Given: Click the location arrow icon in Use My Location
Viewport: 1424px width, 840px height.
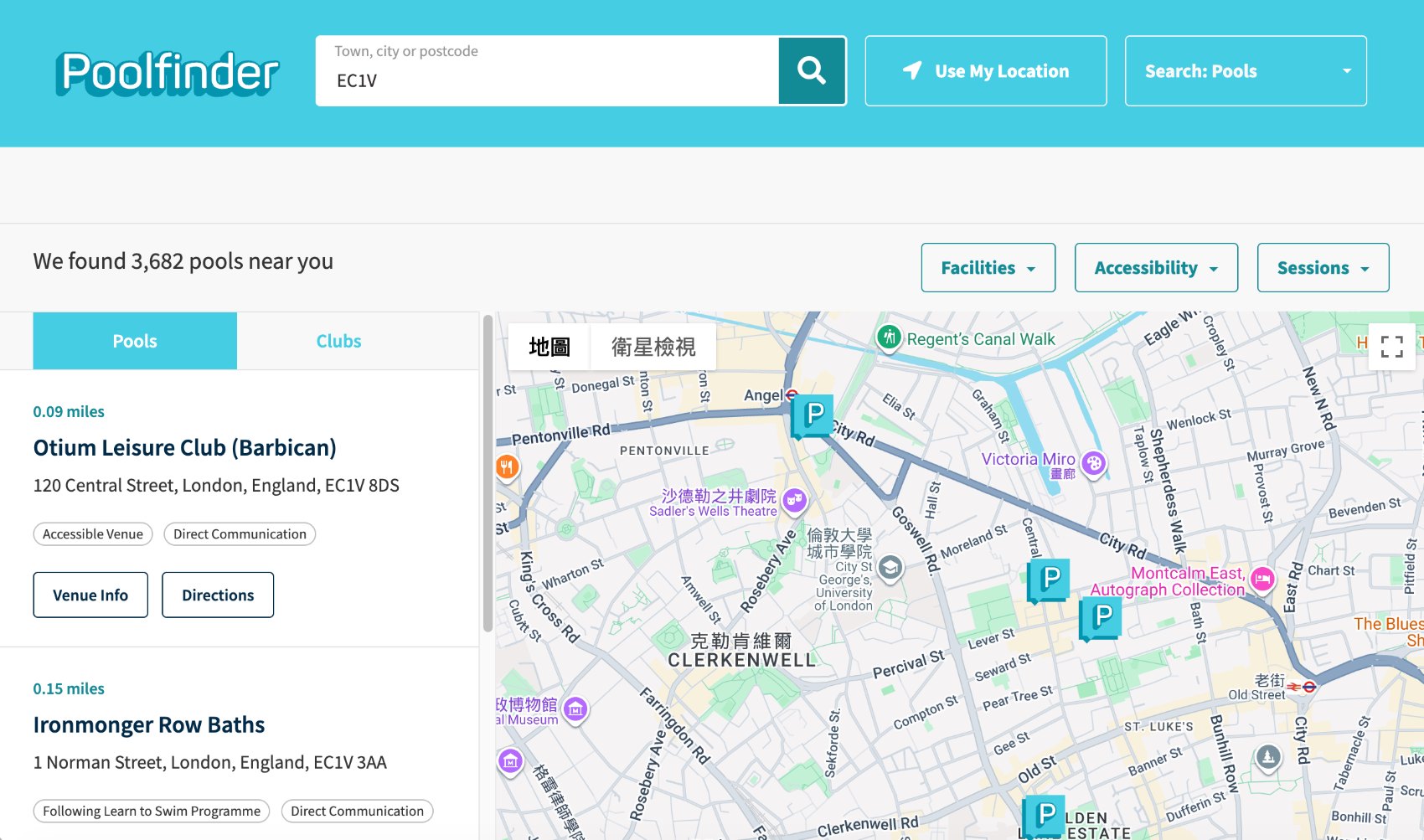Looking at the screenshot, I should click(912, 71).
